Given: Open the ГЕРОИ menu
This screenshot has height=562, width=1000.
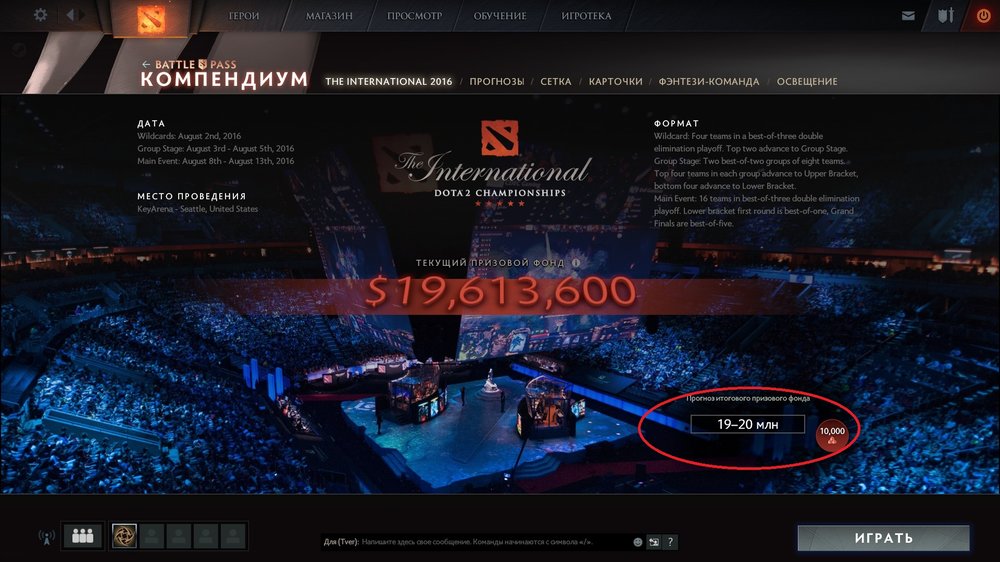Looking at the screenshot, I should coord(244,16).
